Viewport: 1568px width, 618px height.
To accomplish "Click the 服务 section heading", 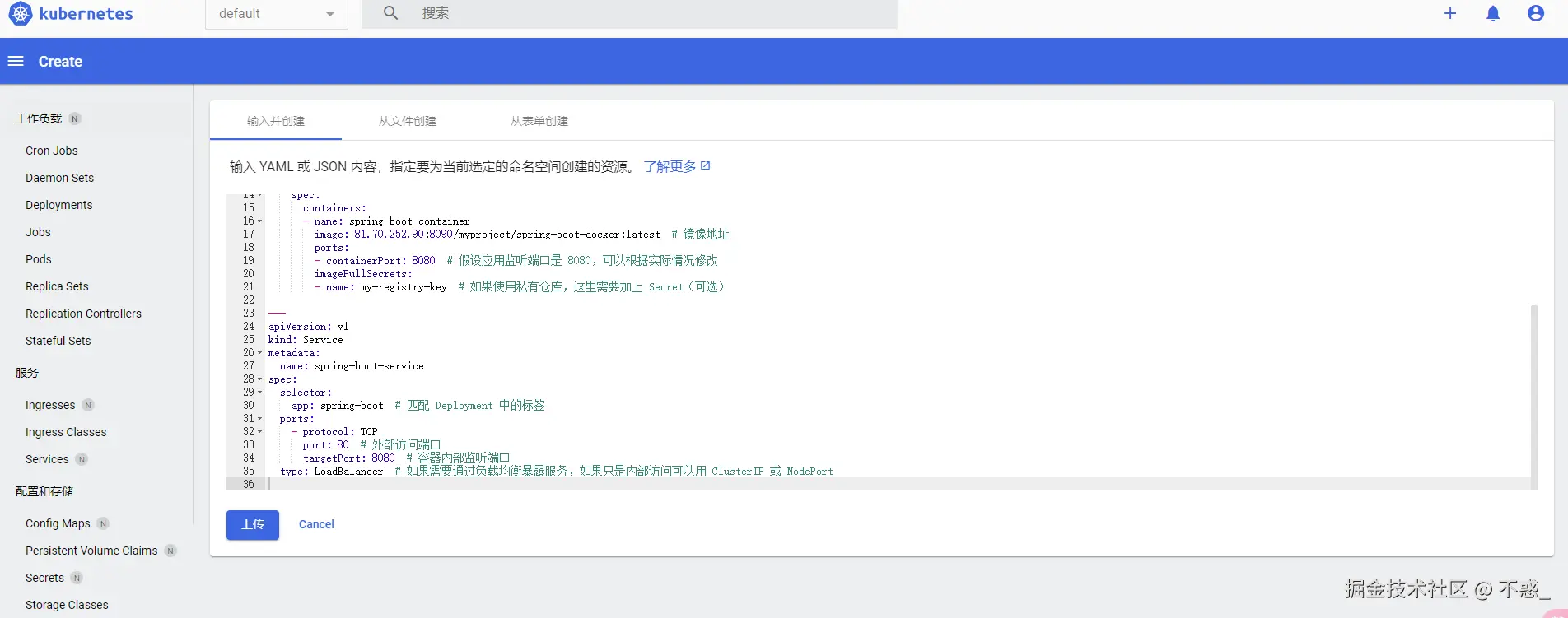I will pos(27,373).
